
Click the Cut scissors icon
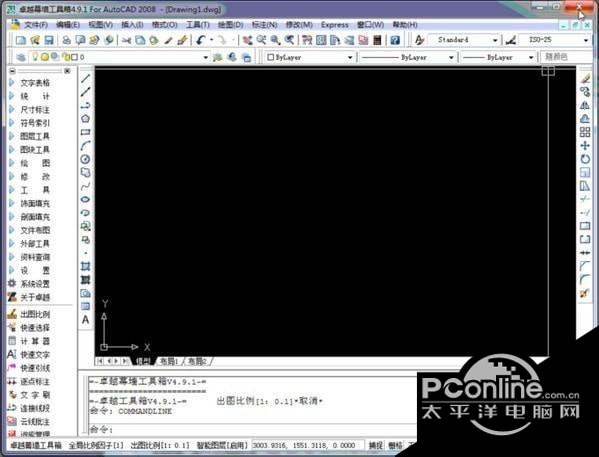click(126, 40)
